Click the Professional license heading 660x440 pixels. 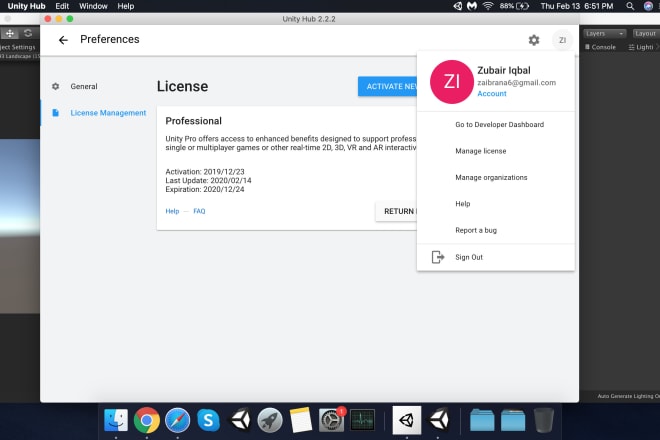pos(194,121)
